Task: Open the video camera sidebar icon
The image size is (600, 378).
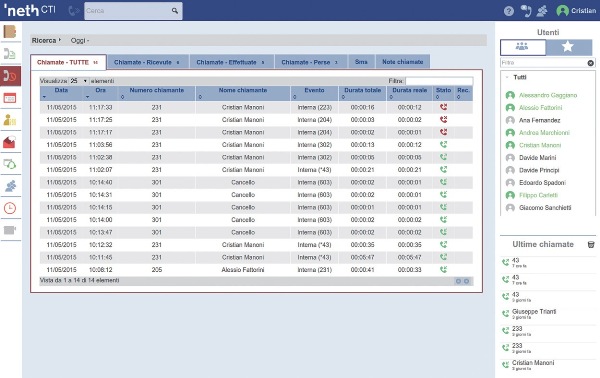Action: (x=10, y=230)
